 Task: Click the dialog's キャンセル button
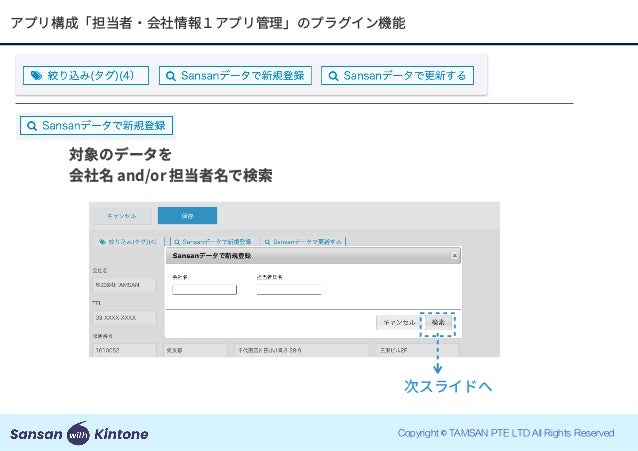(399, 322)
